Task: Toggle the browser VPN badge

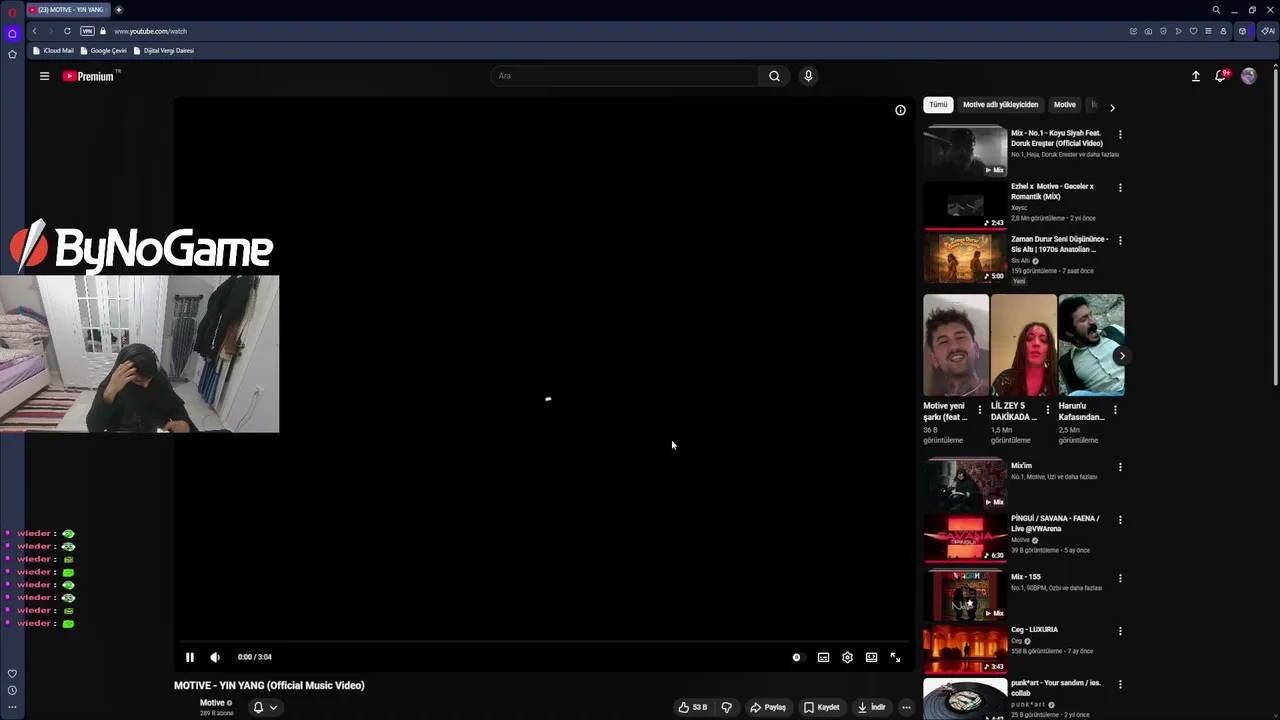Action: click(x=87, y=31)
